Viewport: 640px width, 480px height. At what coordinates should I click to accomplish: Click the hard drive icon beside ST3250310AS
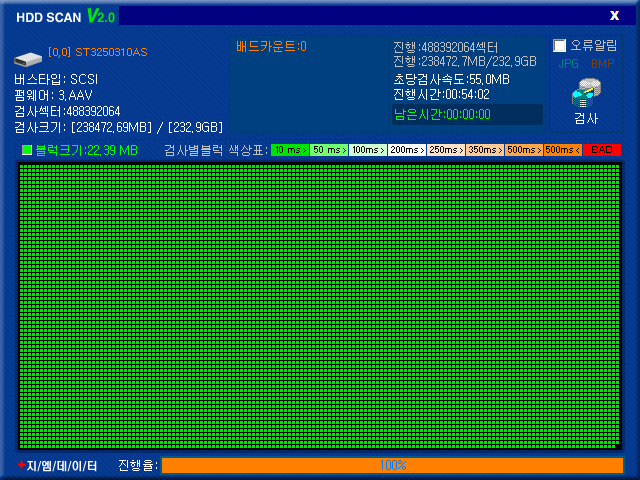point(28,60)
